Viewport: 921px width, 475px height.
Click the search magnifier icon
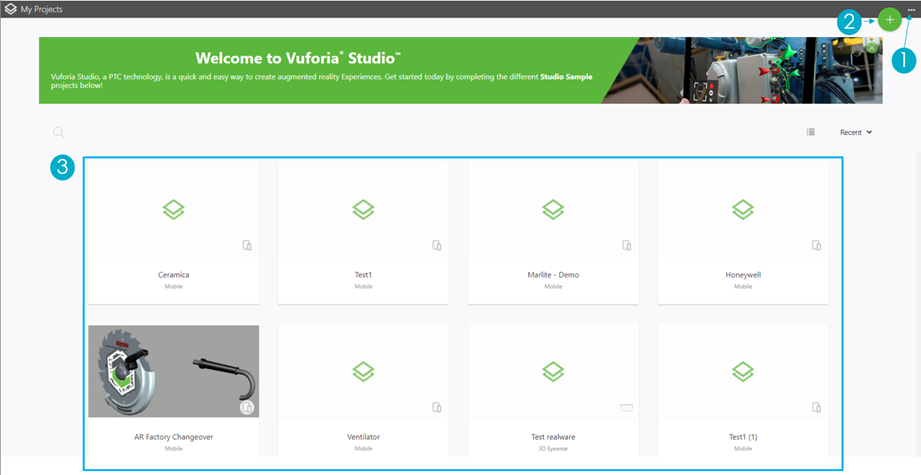pos(59,132)
